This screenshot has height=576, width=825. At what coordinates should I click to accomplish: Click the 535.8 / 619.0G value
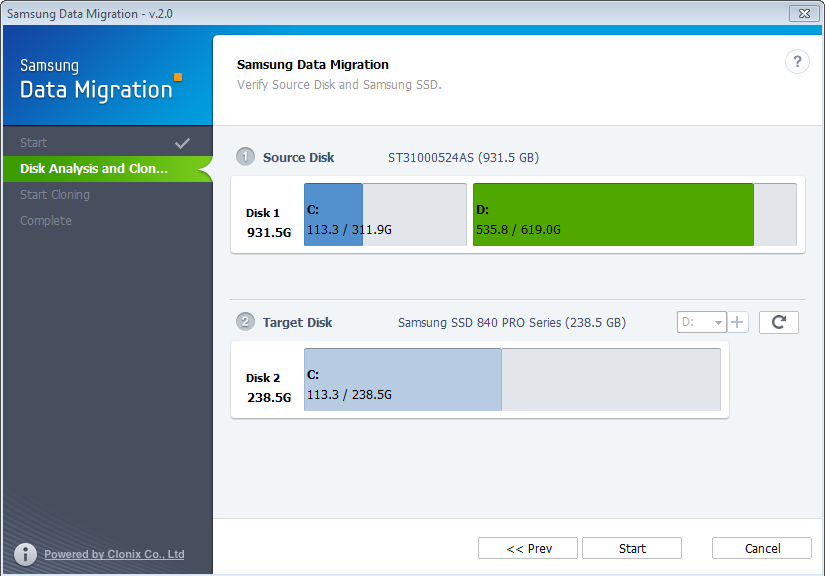point(518,230)
